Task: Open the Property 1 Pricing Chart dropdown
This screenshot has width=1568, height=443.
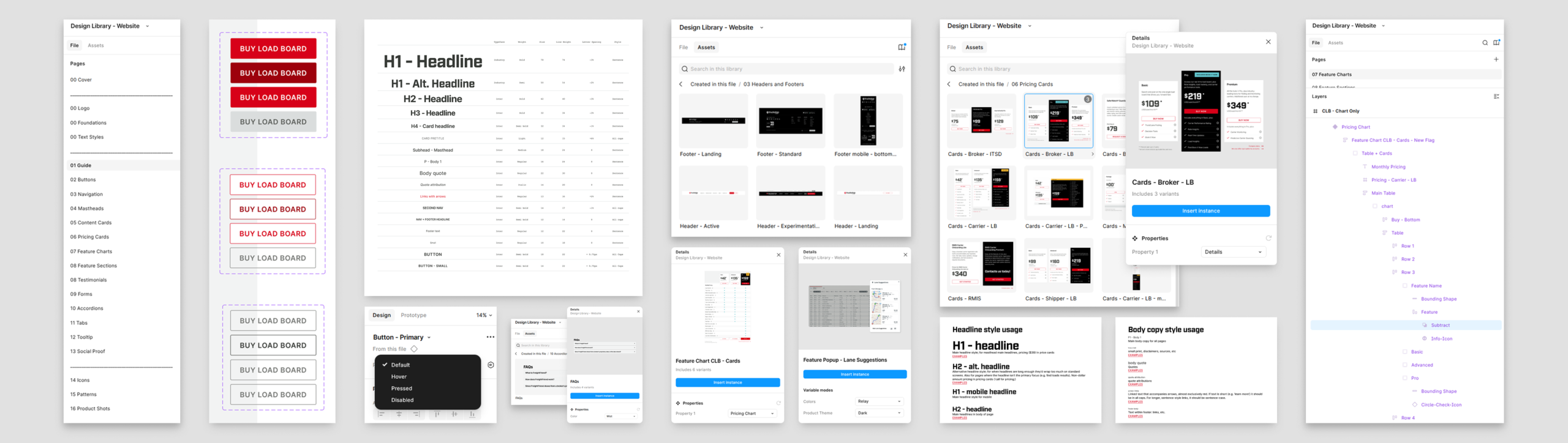Action: click(x=752, y=414)
